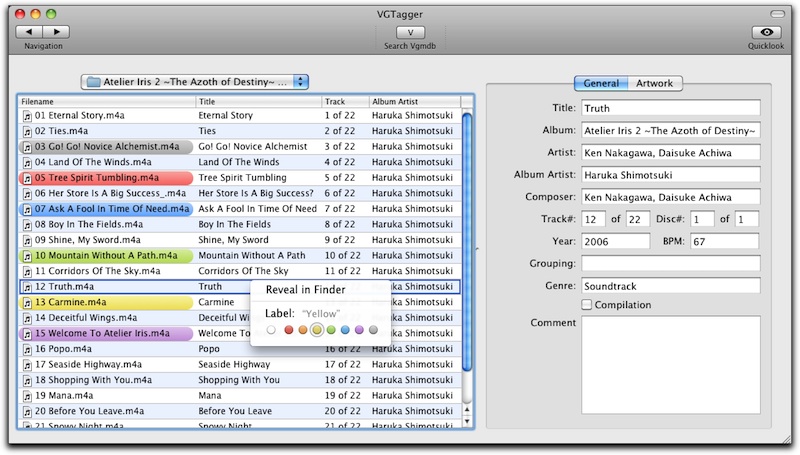Click the Search Vgmdb toolbar button

[411, 32]
